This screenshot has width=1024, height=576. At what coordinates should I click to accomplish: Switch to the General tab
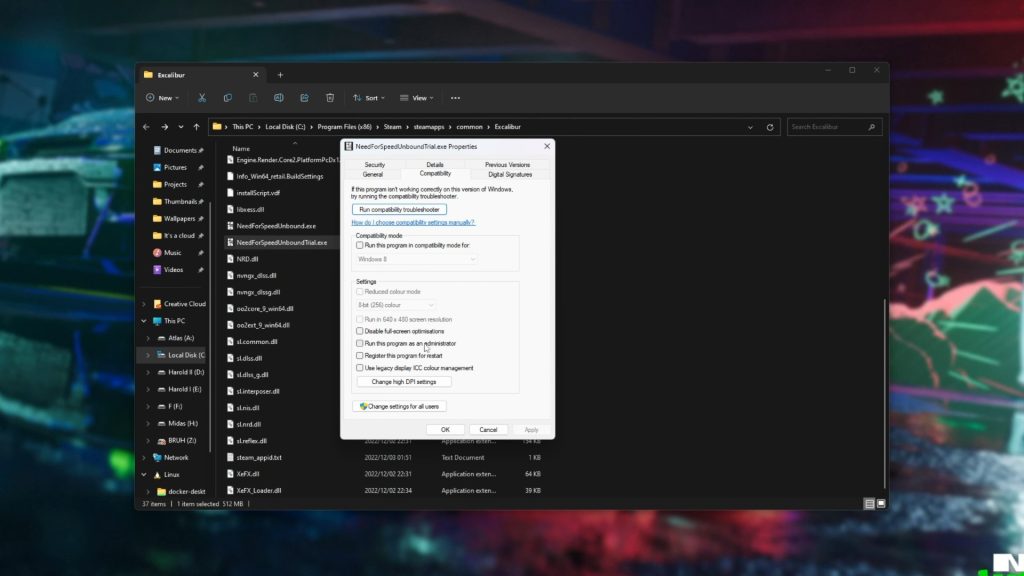click(373, 174)
